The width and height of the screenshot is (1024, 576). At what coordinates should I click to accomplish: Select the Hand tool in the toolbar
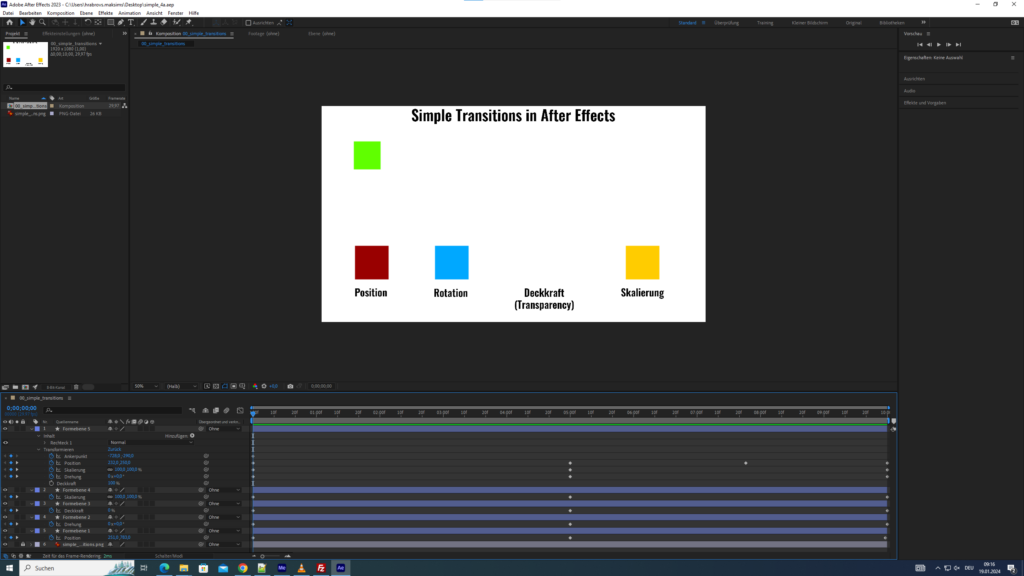point(33,21)
